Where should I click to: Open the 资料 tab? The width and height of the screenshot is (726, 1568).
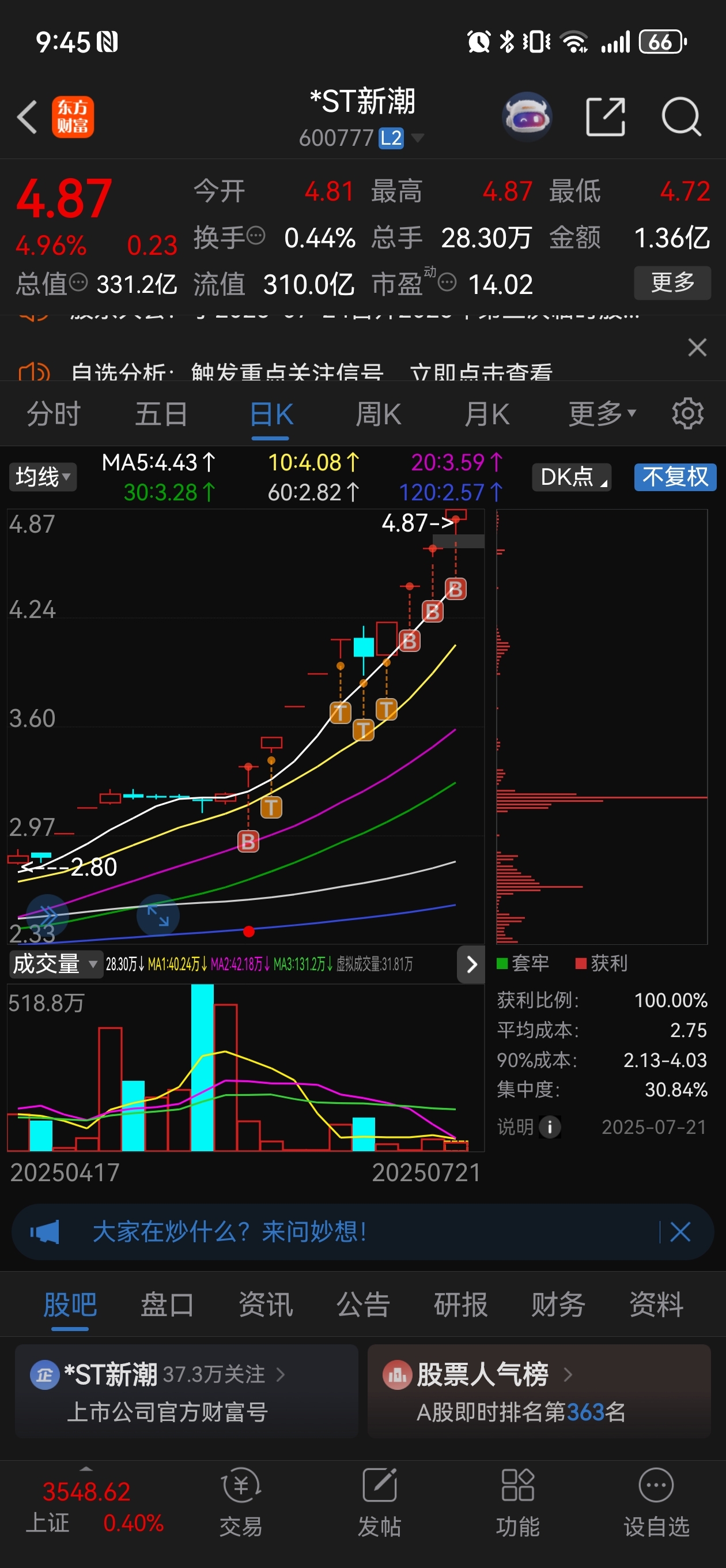[656, 1305]
